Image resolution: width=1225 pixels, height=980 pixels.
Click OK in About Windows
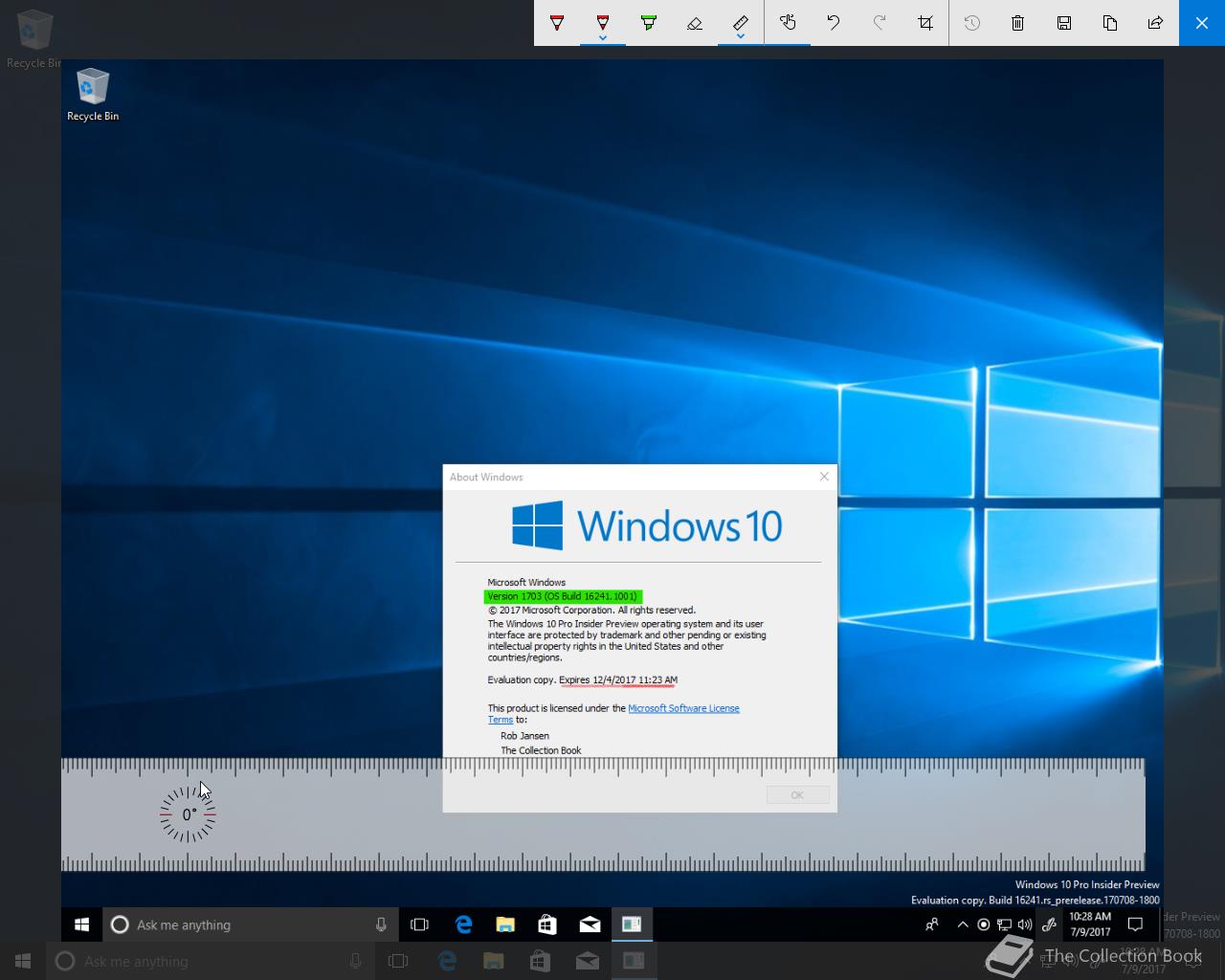[x=797, y=795]
